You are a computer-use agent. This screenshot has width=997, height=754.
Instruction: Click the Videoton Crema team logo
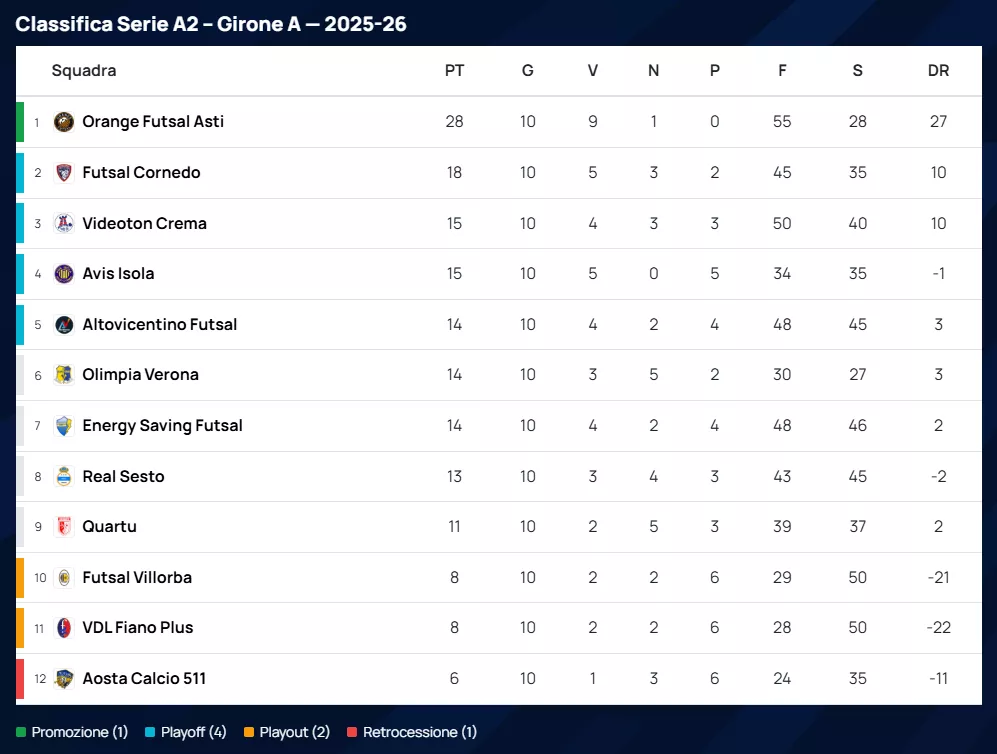pyautogui.click(x=64, y=223)
